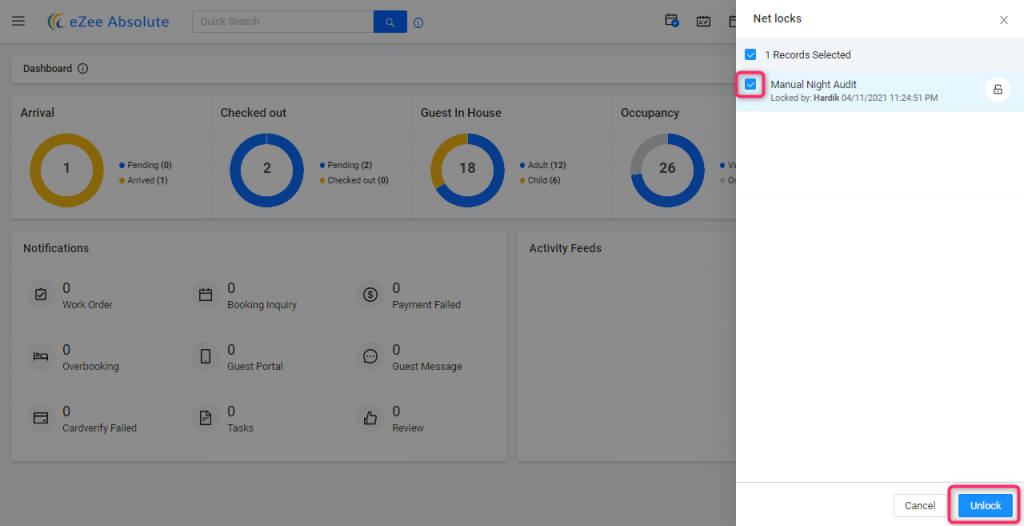Screen dimensions: 1024x526
Task: Open the Dashboard info icon
Action: click(83, 69)
